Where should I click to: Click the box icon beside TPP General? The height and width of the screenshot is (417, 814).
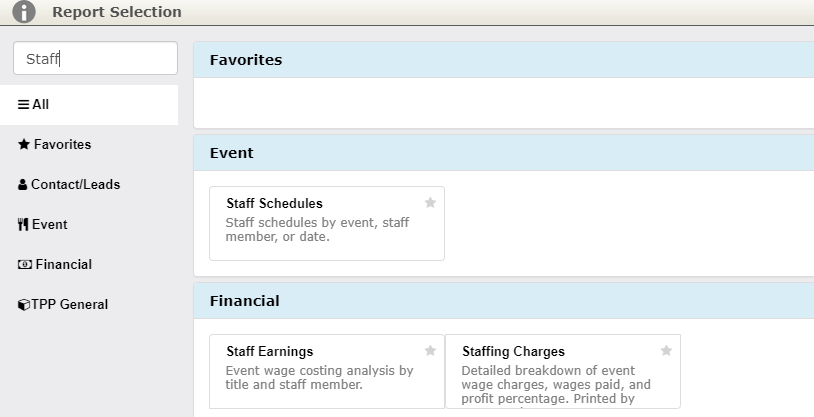23,305
